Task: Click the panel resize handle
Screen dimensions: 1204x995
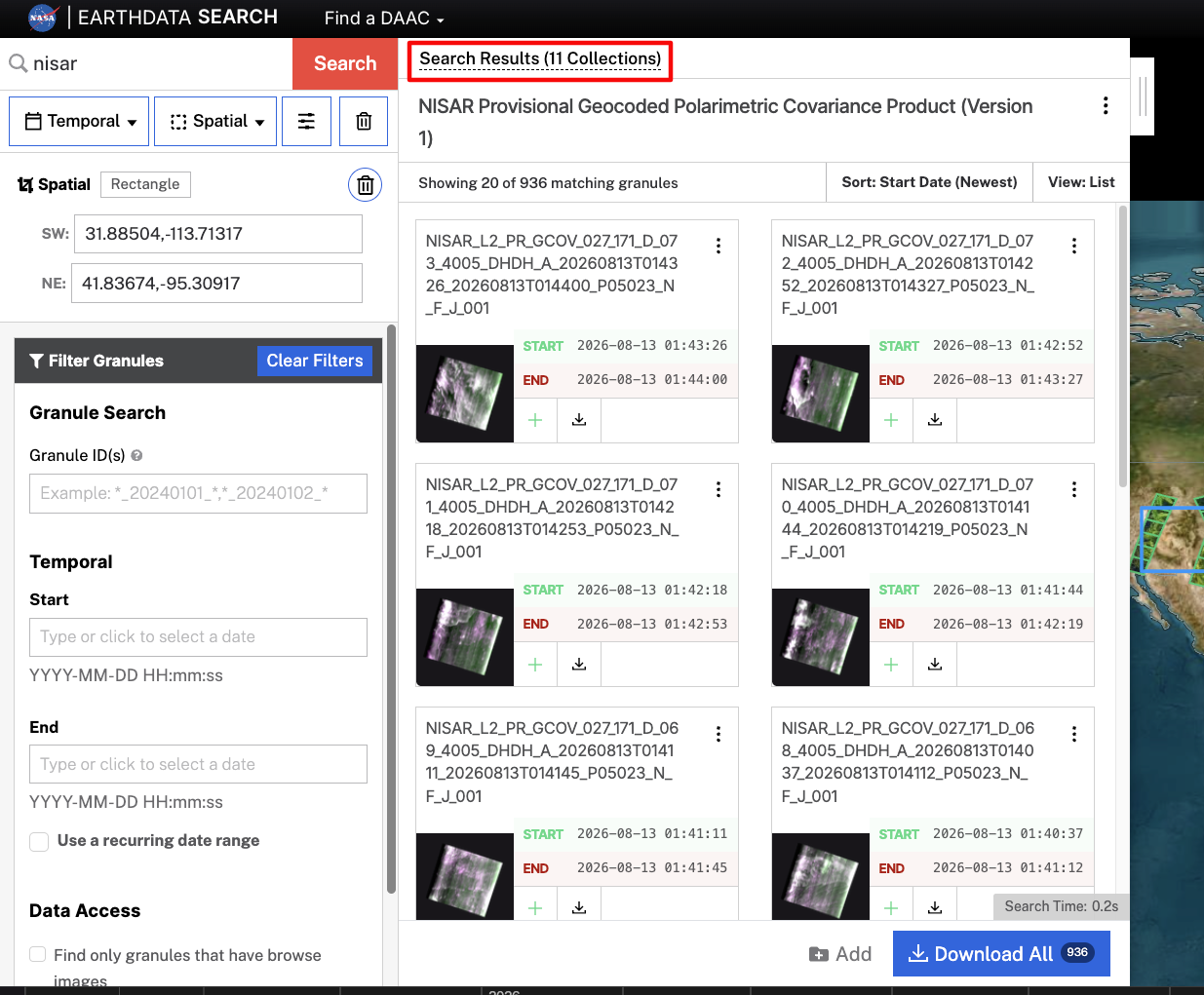Action: click(1142, 96)
